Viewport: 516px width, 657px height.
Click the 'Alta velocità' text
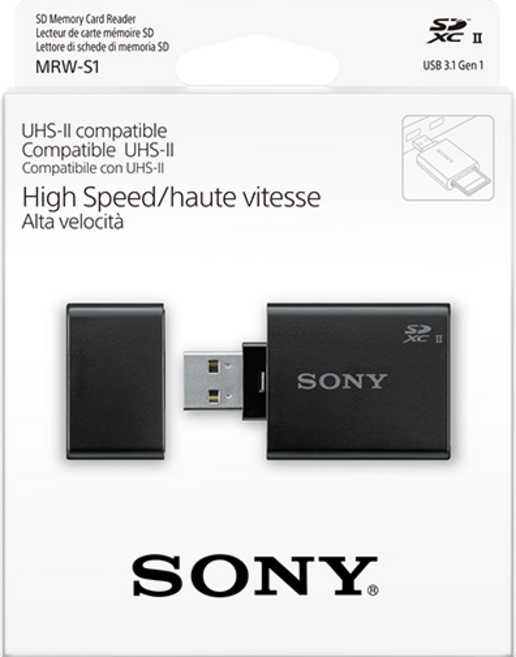point(73,222)
